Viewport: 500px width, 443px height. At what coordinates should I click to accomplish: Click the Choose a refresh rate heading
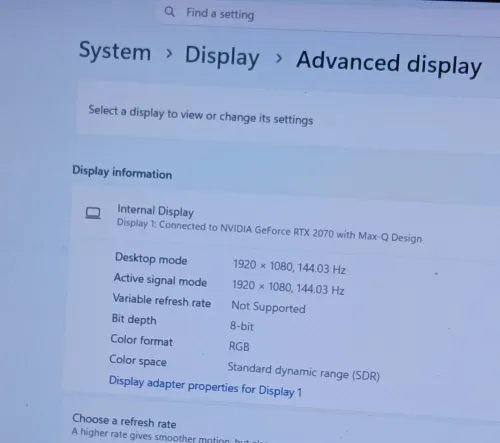(124, 421)
